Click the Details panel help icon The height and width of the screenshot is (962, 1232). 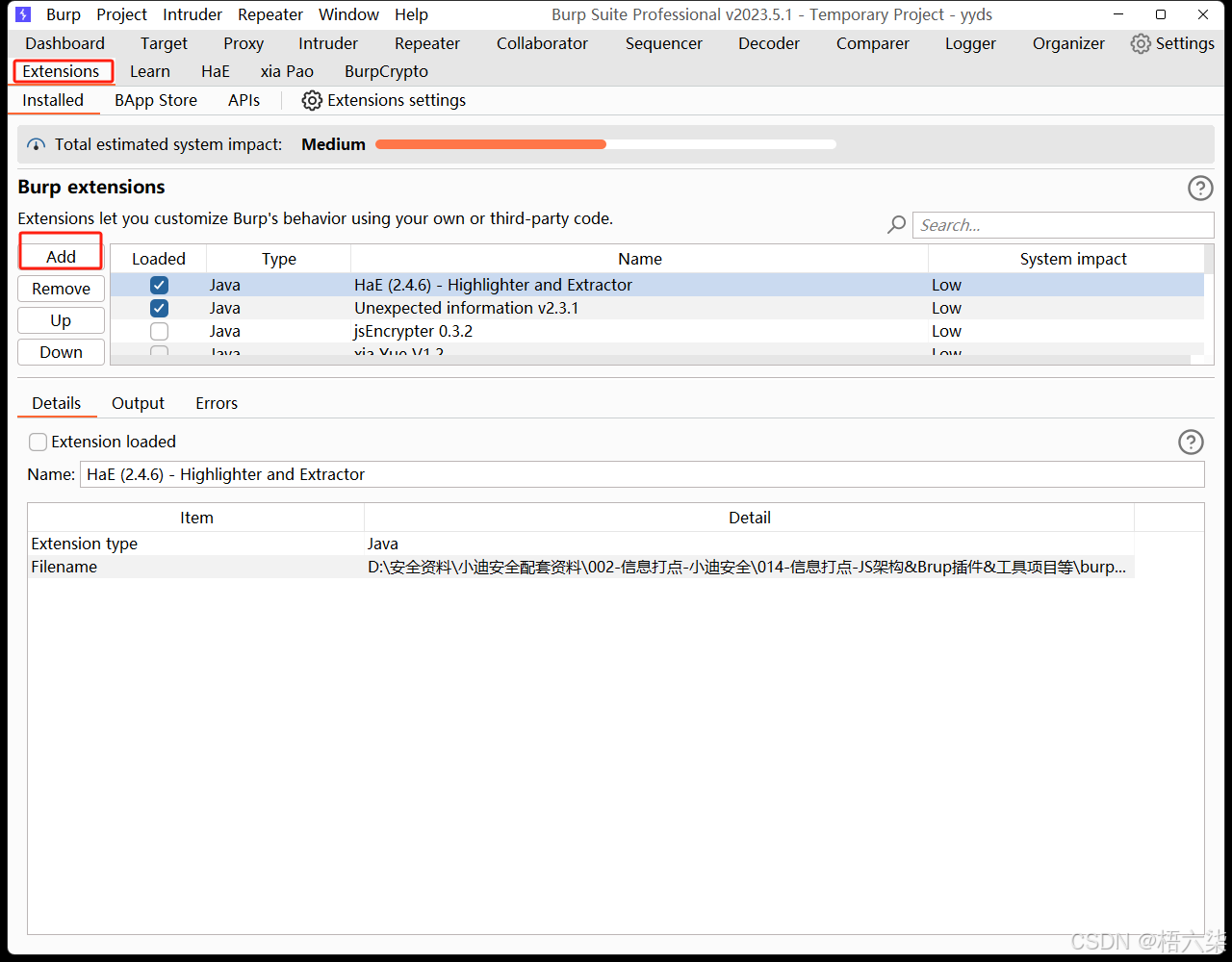tap(1191, 442)
